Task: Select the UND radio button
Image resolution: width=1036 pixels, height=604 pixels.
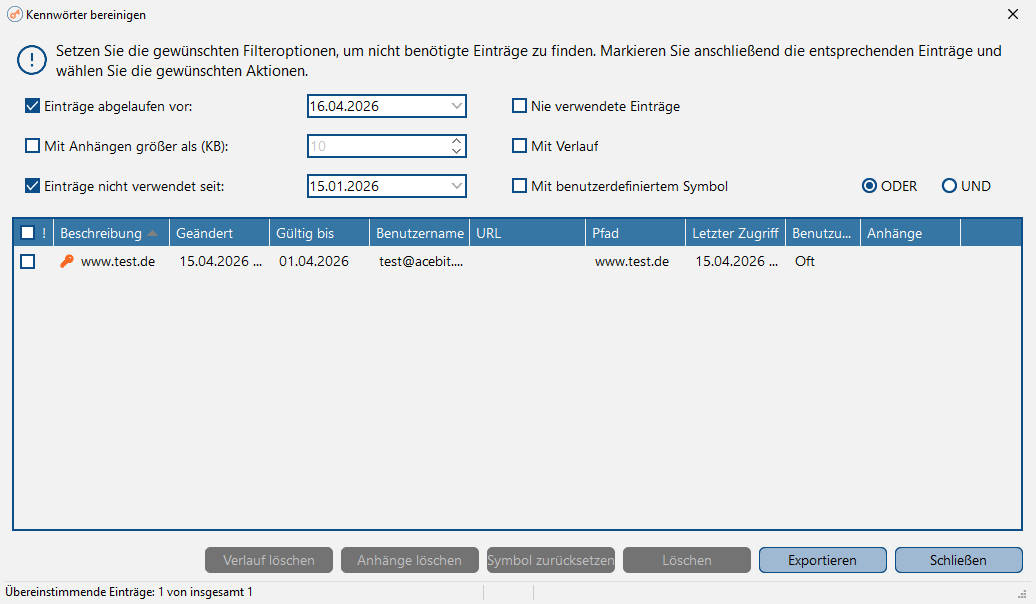Action: 949,186
